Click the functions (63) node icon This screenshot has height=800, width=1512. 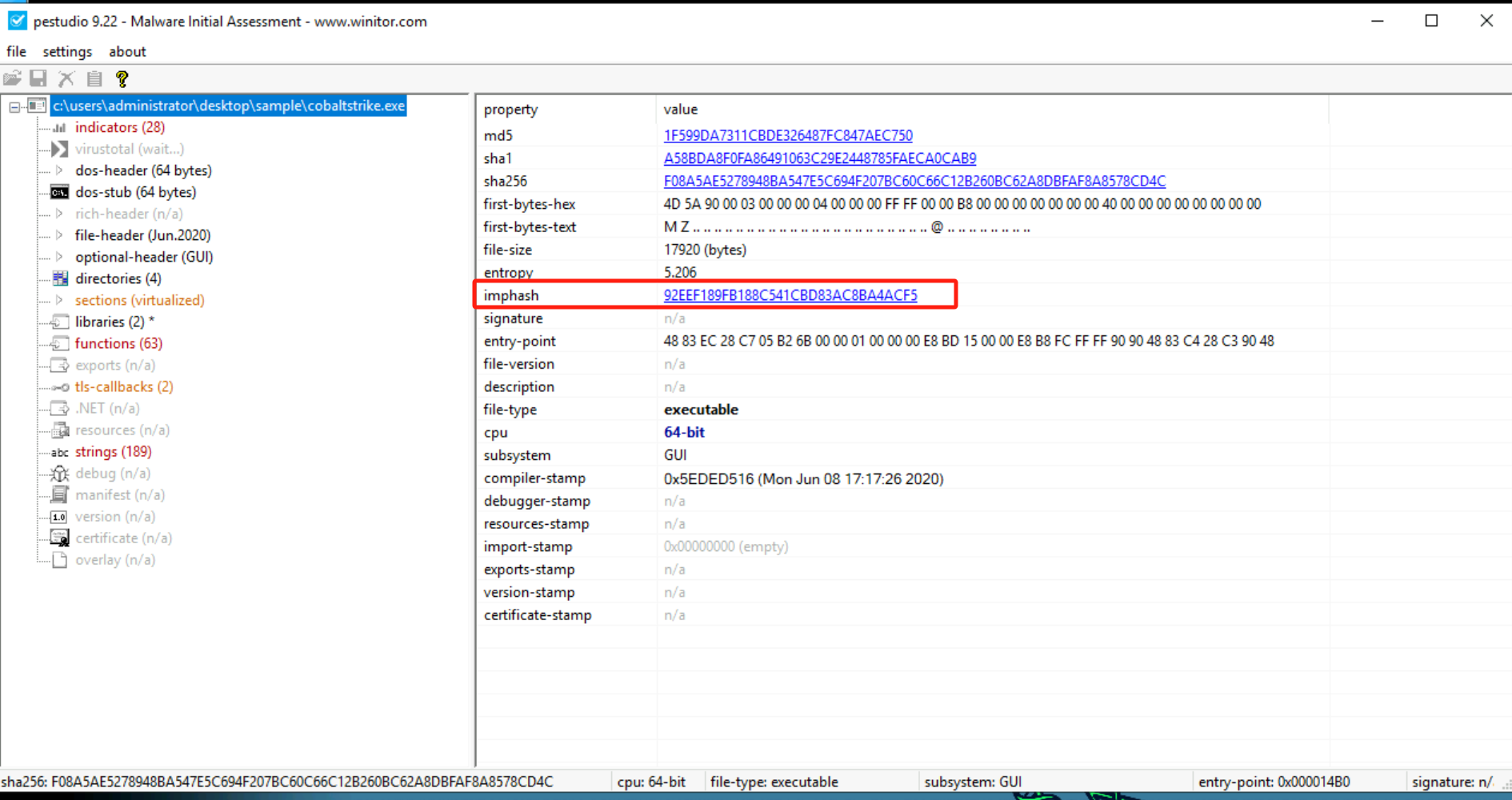click(x=60, y=343)
